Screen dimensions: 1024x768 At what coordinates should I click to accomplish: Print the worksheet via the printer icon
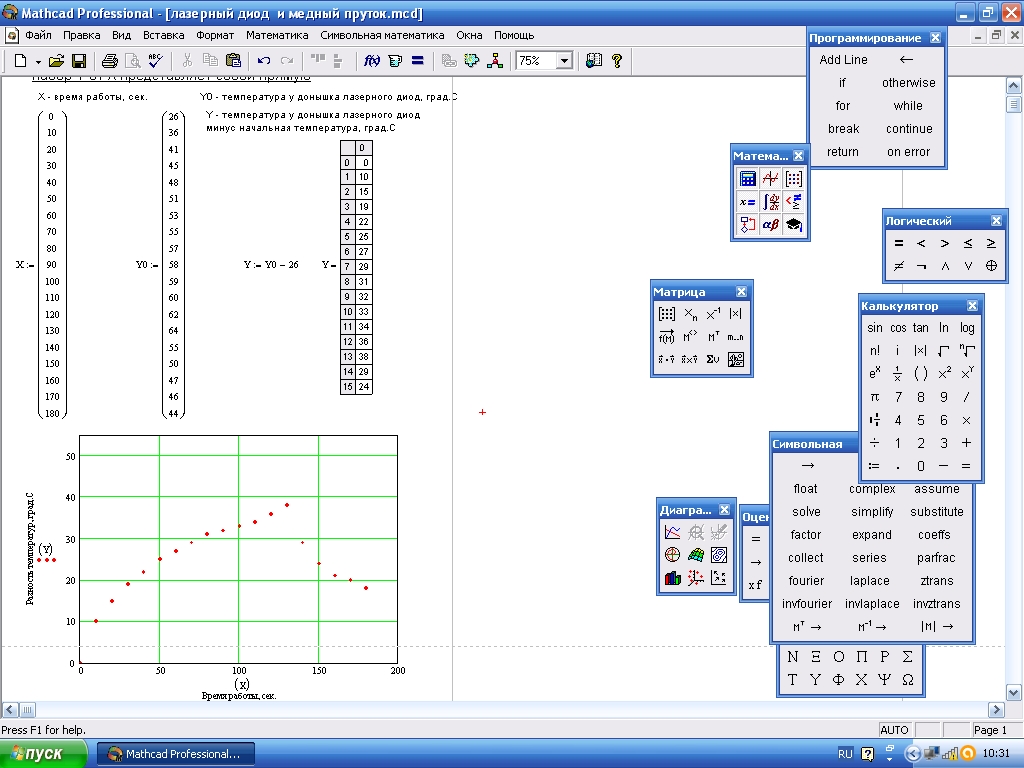(x=110, y=61)
